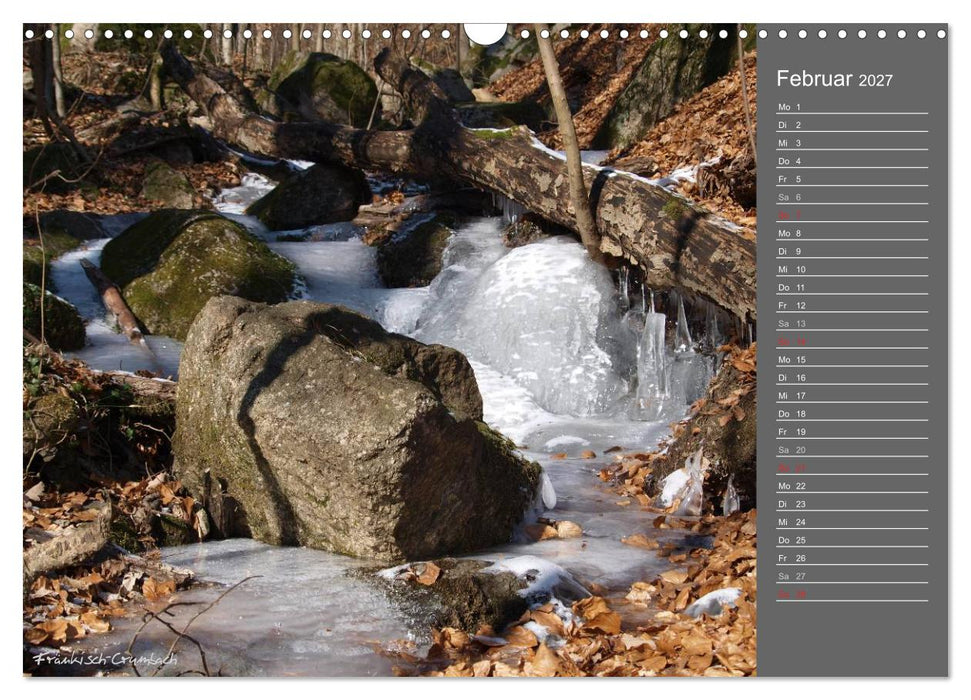The image size is (971, 700).
Task: Select the 'Do 18' calendar row
Action: [852, 413]
